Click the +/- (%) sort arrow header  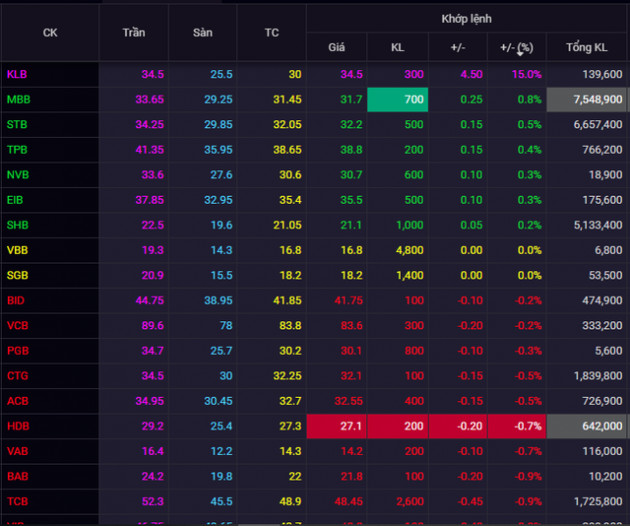click(x=517, y=47)
